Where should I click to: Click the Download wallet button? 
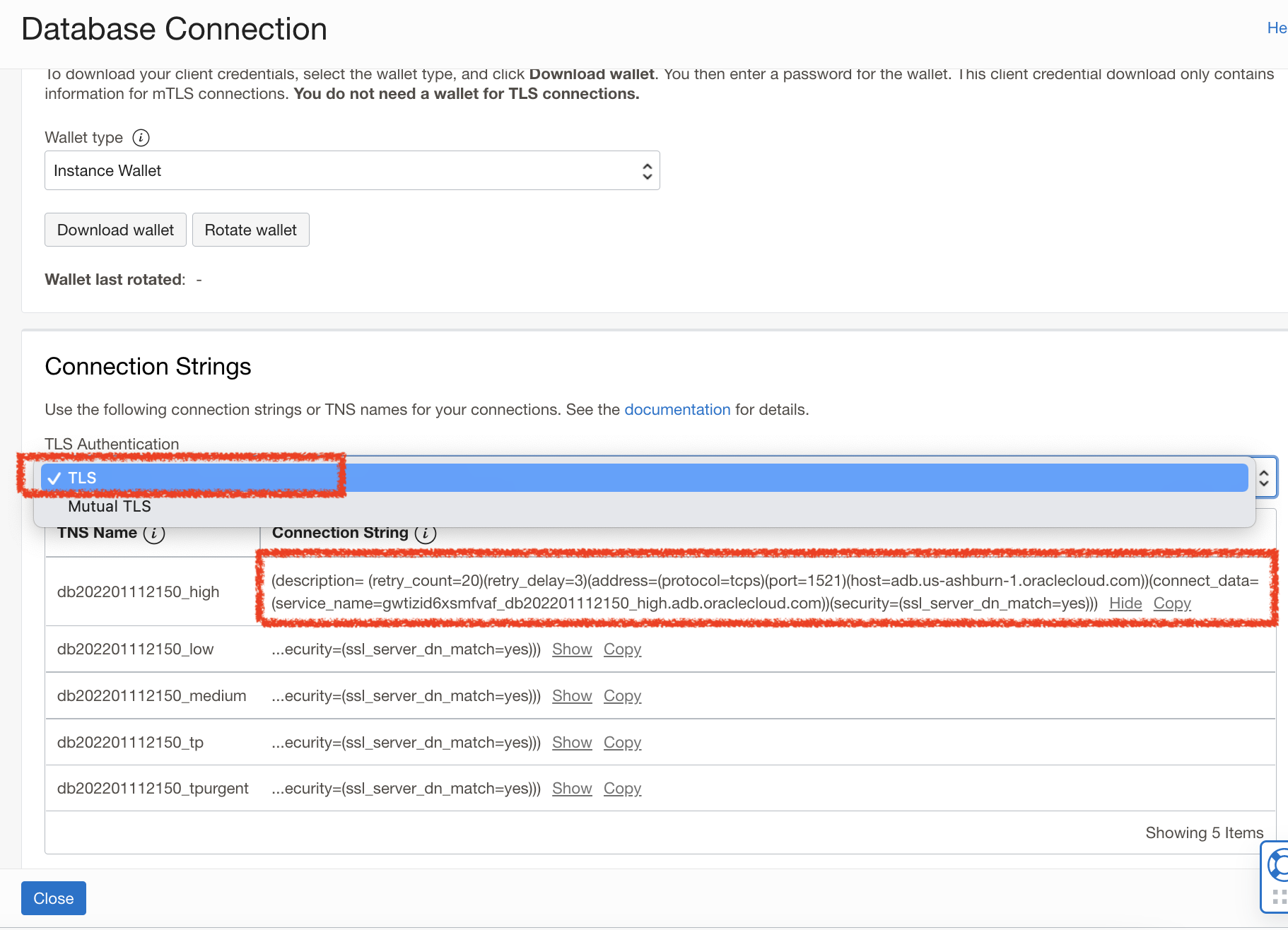click(115, 230)
